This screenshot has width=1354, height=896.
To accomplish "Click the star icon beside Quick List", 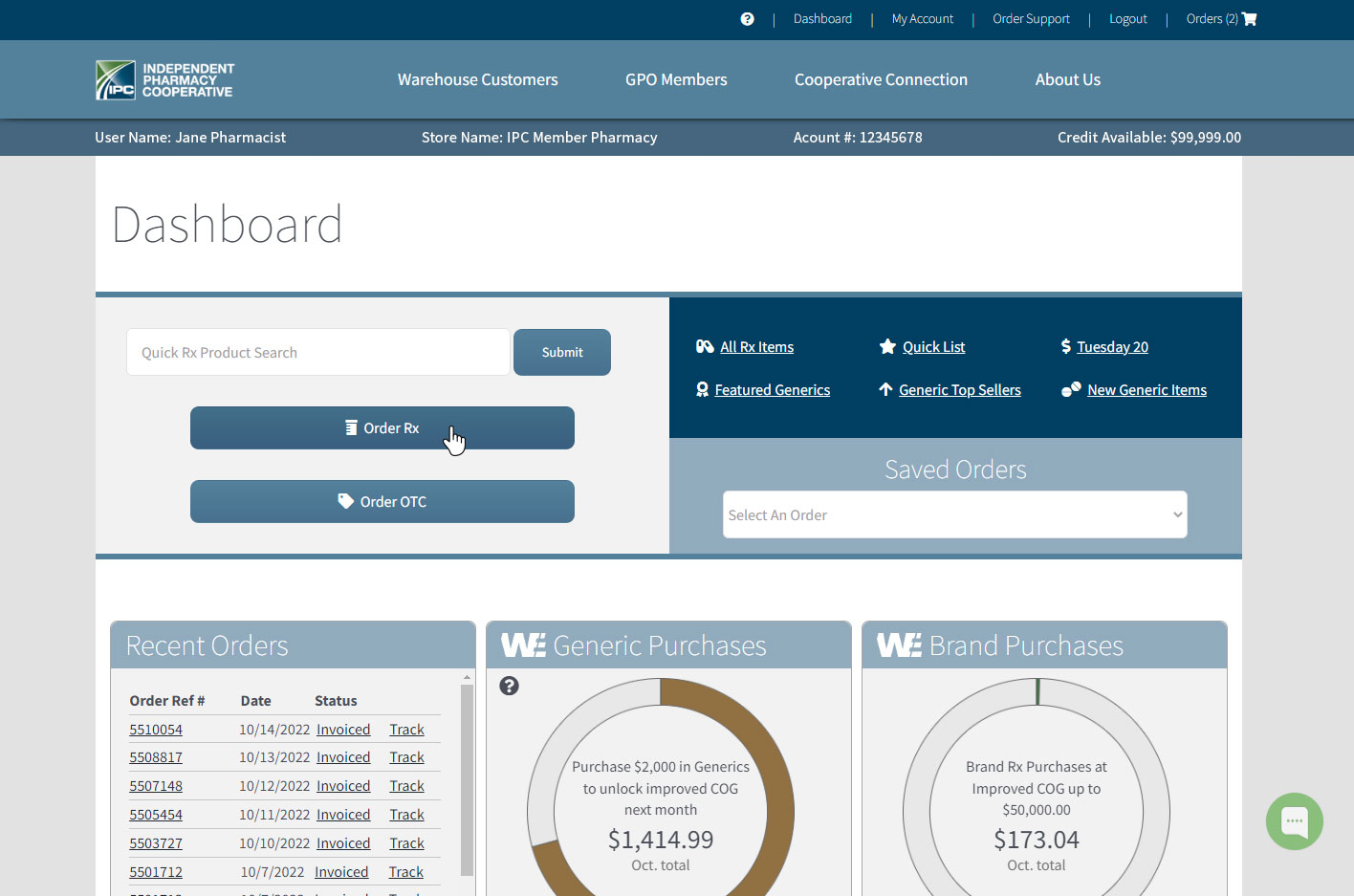I will pos(887,346).
